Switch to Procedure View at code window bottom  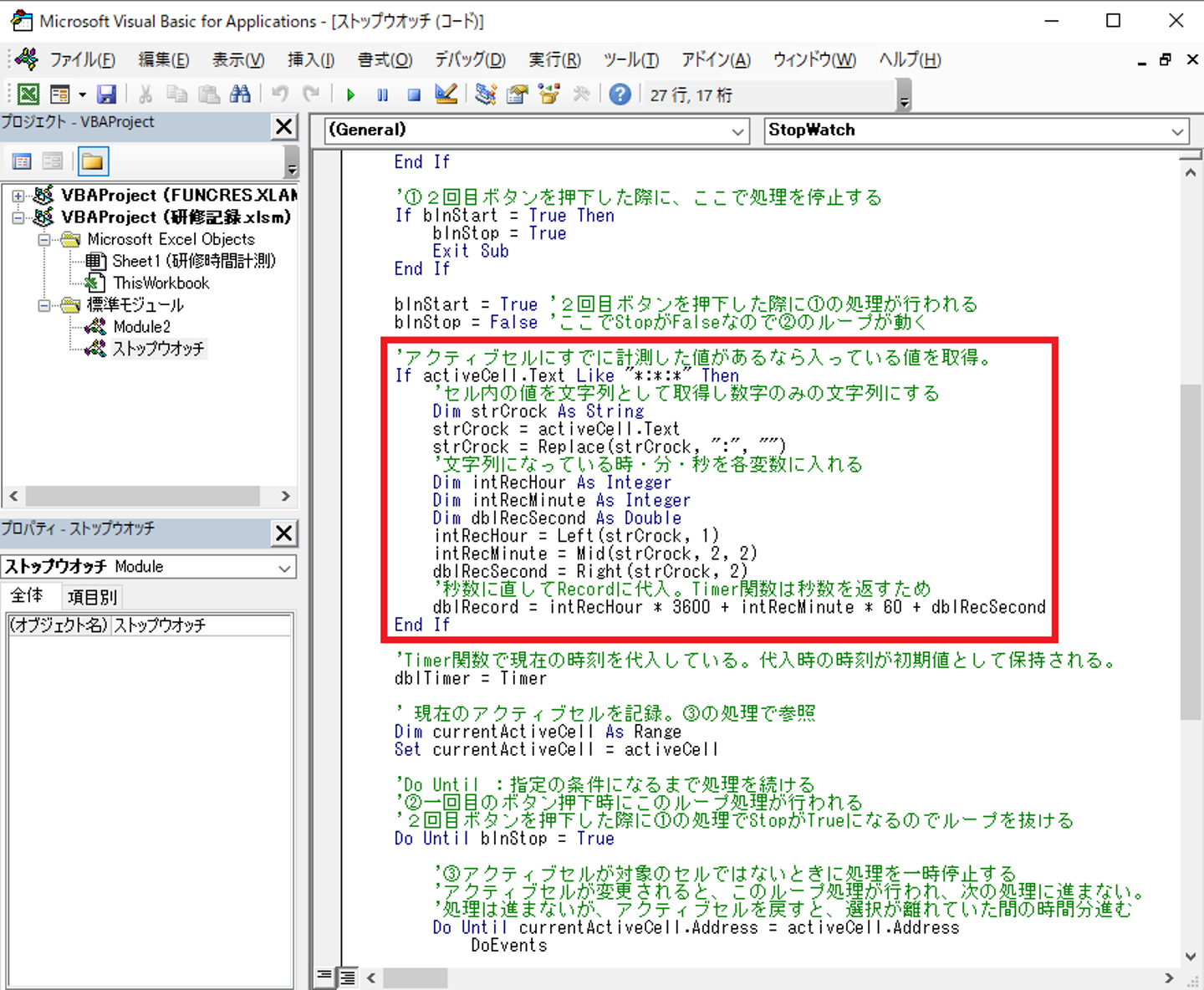[324, 976]
